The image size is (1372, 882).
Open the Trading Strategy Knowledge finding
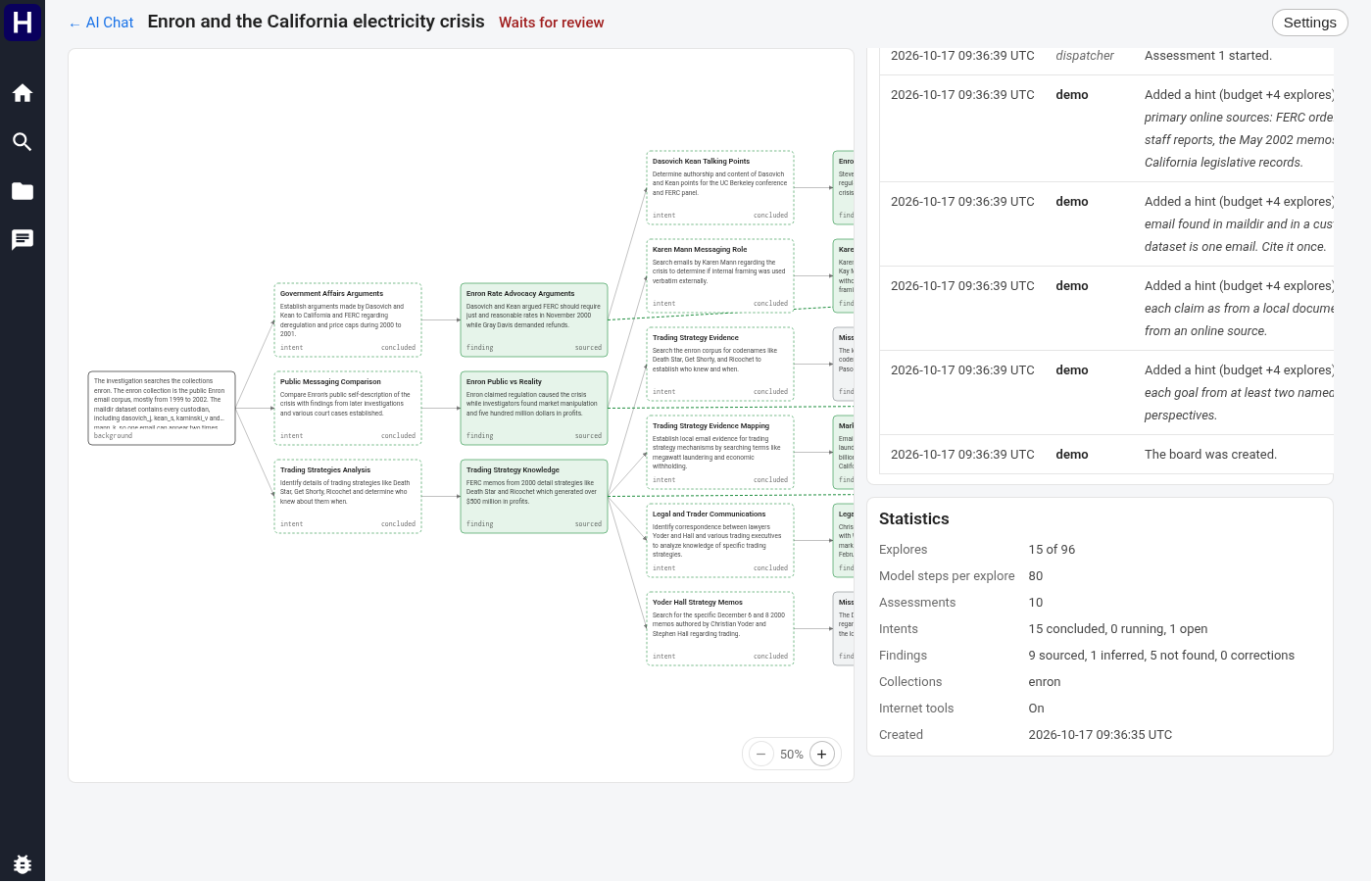pyautogui.click(x=534, y=496)
